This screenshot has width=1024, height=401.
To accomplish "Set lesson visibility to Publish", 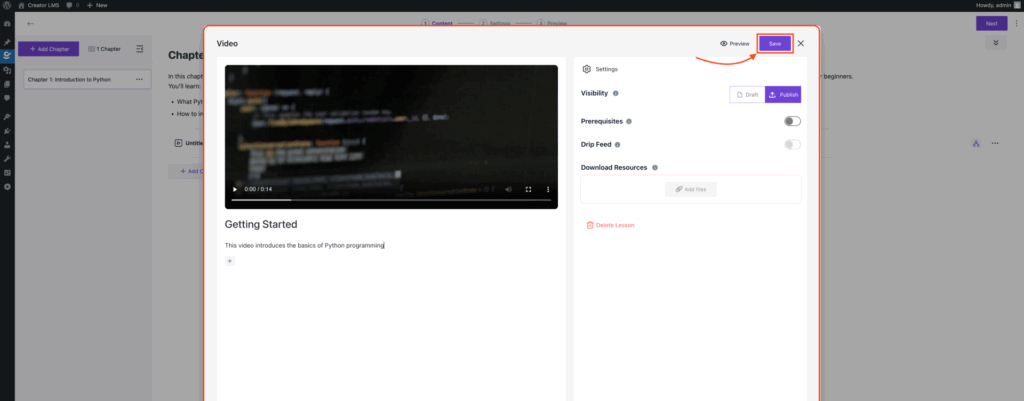I will (x=783, y=94).
